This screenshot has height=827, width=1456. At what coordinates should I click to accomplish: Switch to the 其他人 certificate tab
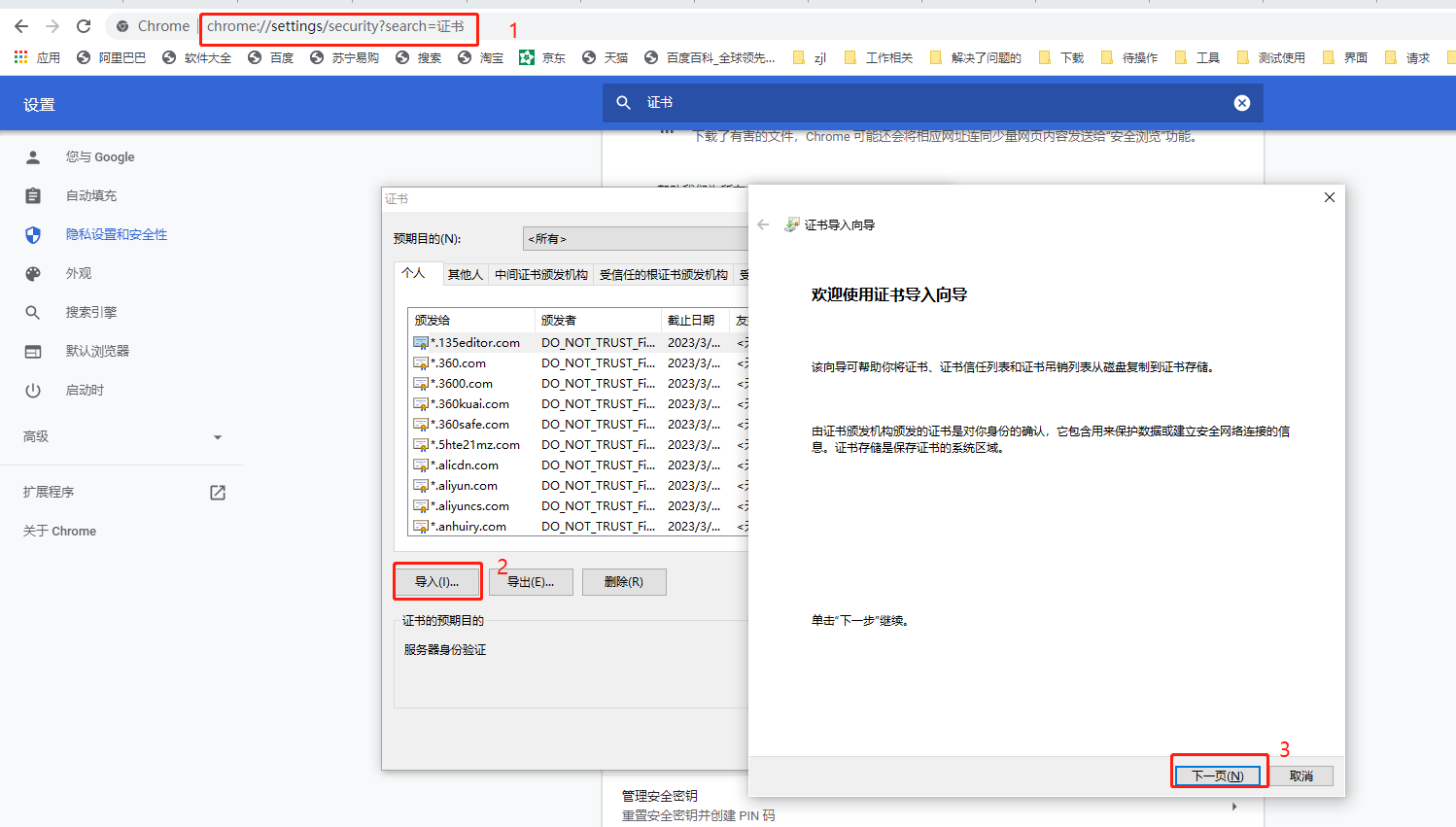click(465, 274)
